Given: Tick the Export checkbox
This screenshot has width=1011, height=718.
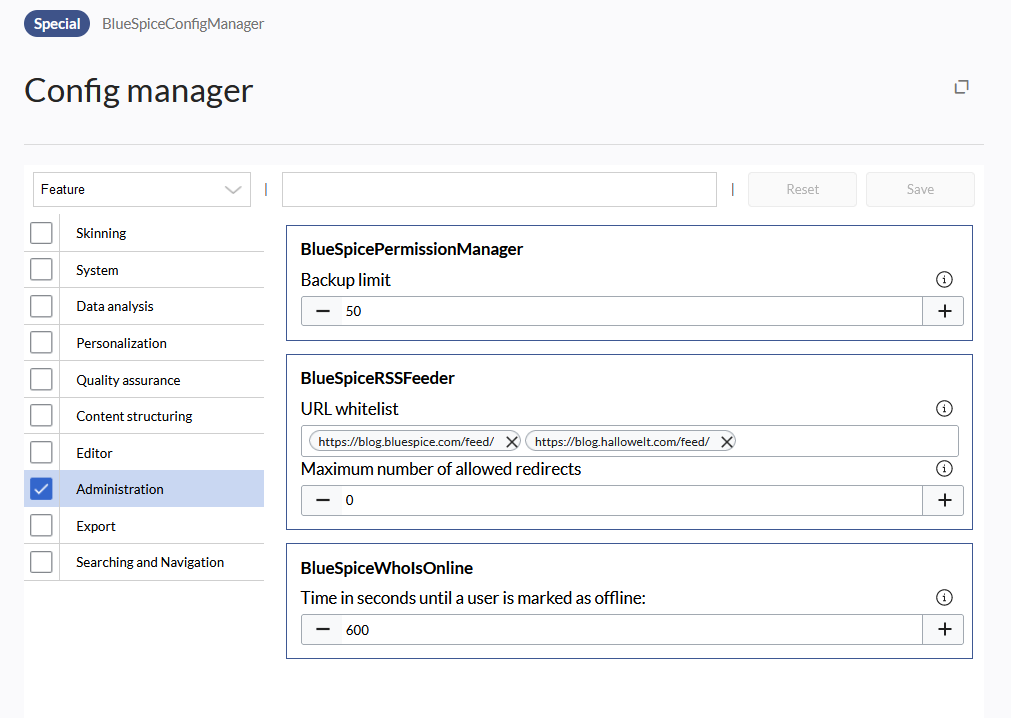Looking at the screenshot, I should point(41,526).
